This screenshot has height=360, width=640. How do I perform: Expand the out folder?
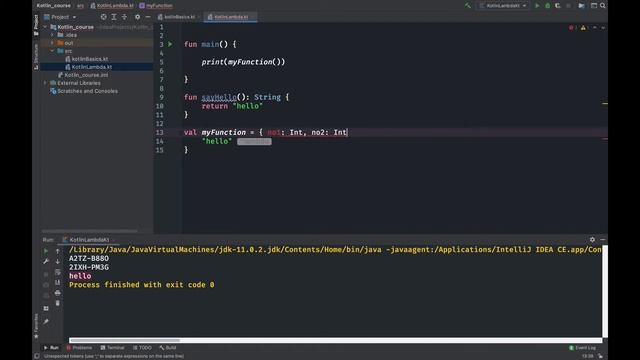tap(52, 43)
